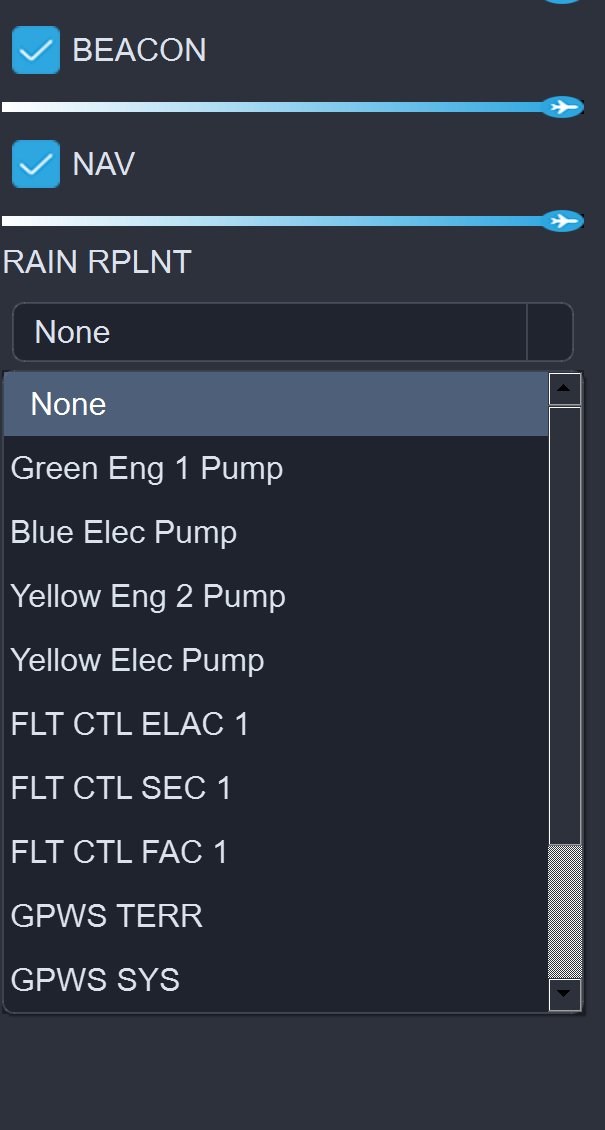605x1130 pixels.
Task: Uncheck the BEACON checkbox
Action: point(36,51)
